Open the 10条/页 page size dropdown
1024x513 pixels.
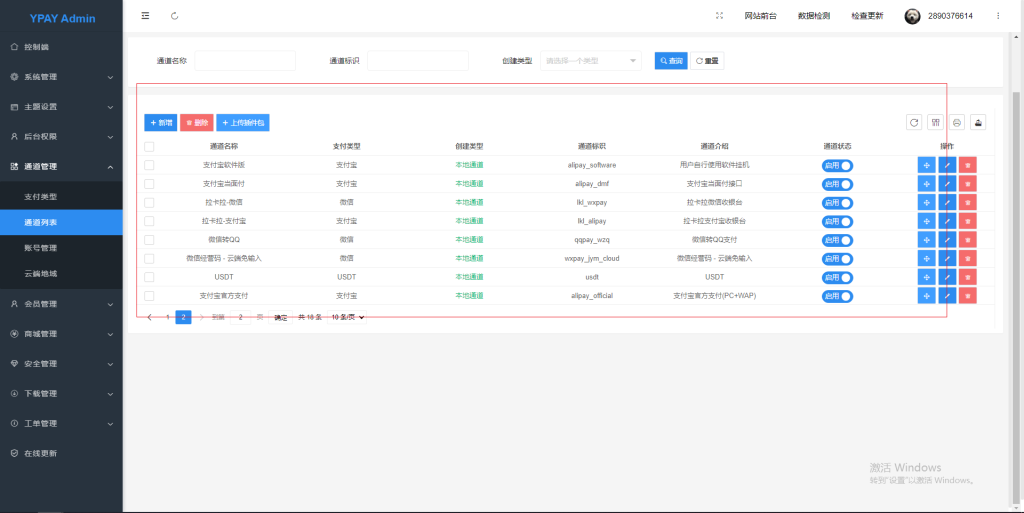click(347, 317)
